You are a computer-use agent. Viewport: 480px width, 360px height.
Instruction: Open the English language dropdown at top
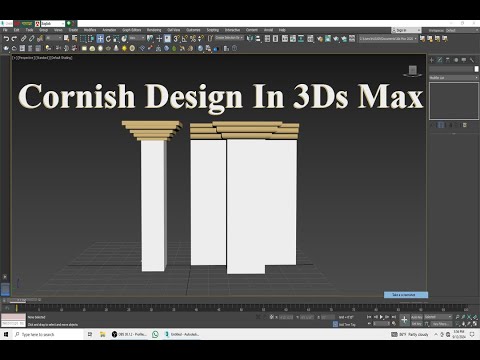(52, 24)
